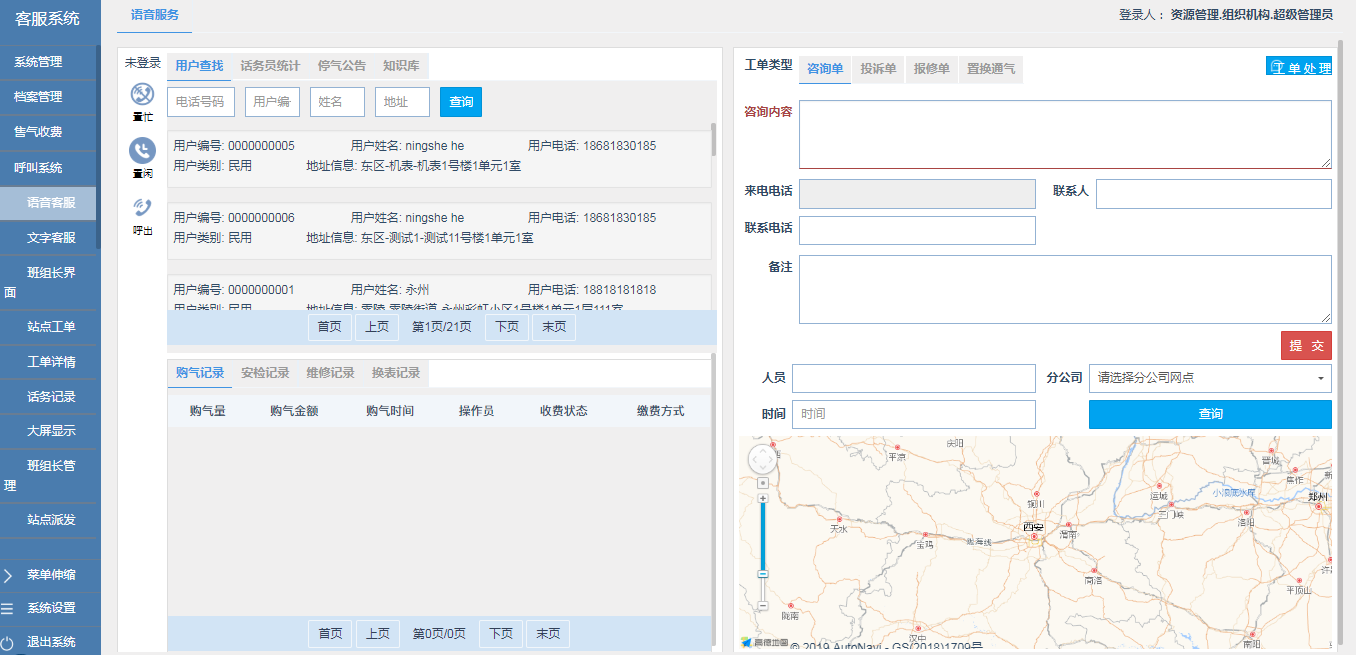This screenshot has height=655, width=1356.
Task: Click the user list scrollbar
Action: (714, 140)
